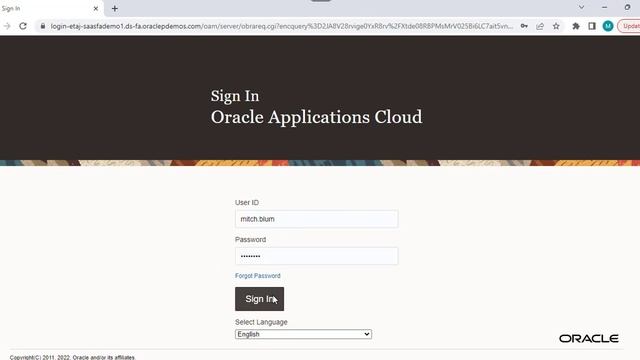Toggle the browser side panel icon
Screen dimensions: 640x360
(x=592, y=26)
